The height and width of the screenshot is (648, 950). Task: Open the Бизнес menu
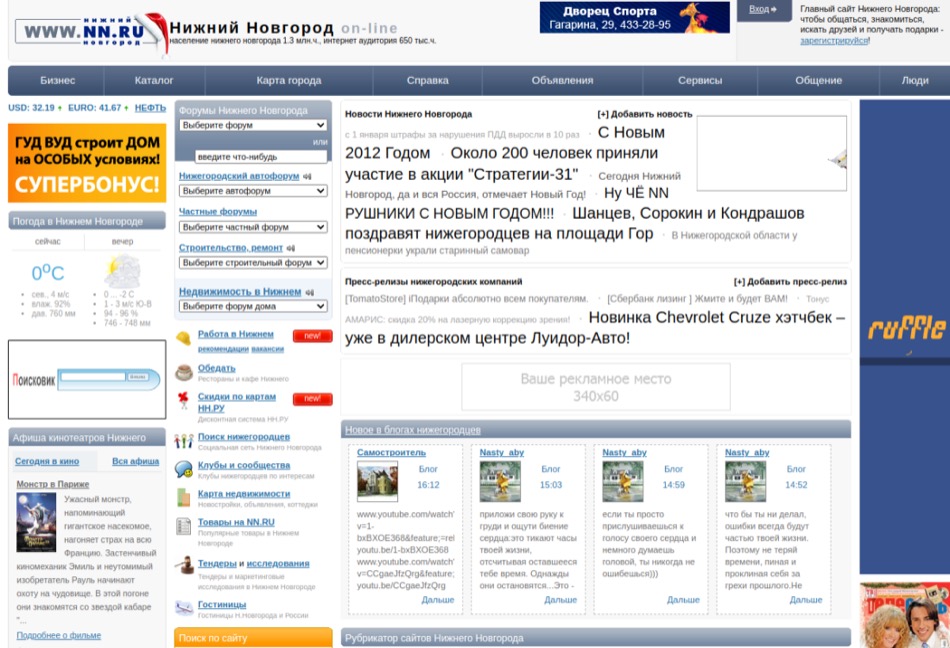point(58,81)
